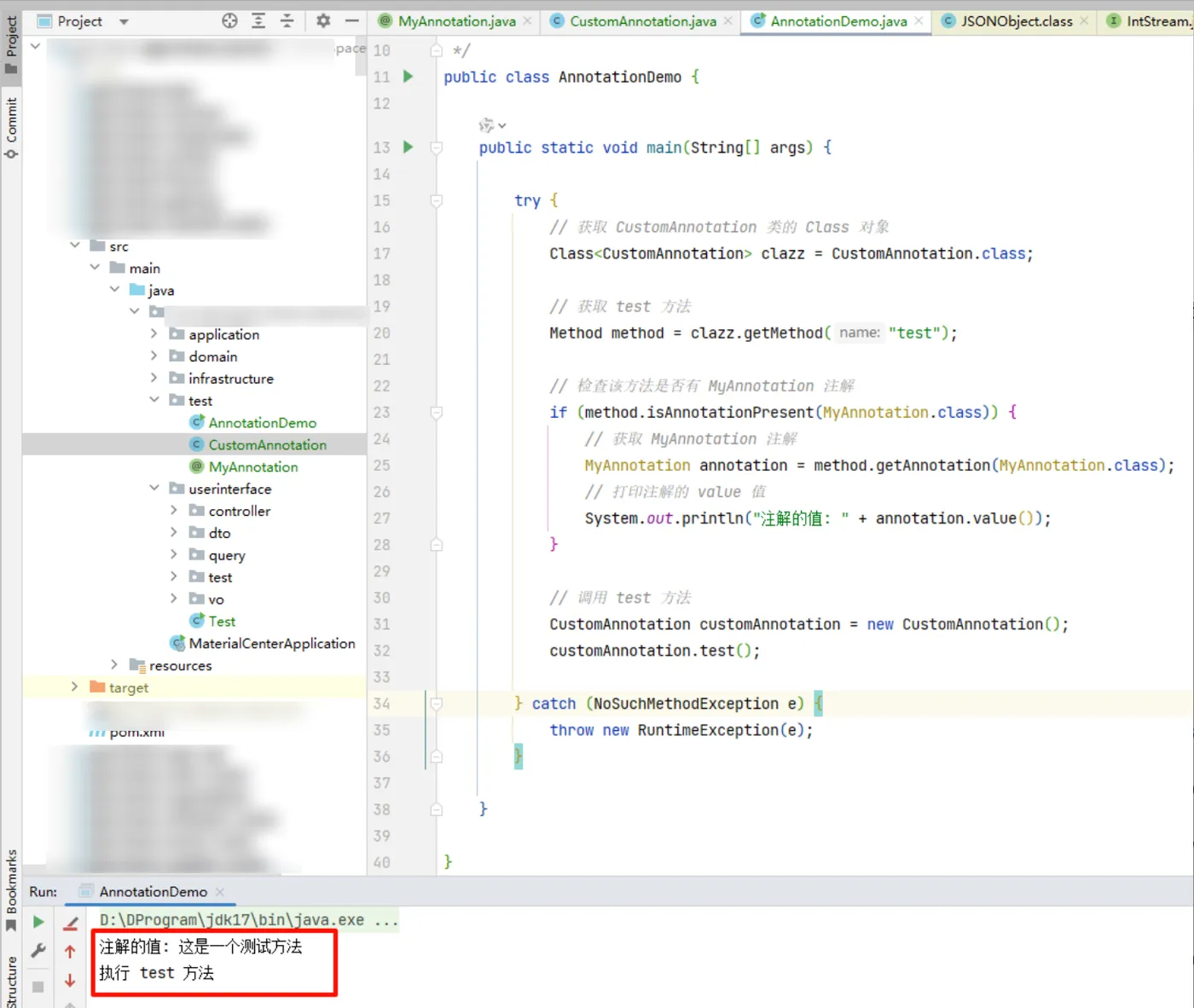
Task: Click the "执行 test 方法" console output line
Action: [156, 973]
